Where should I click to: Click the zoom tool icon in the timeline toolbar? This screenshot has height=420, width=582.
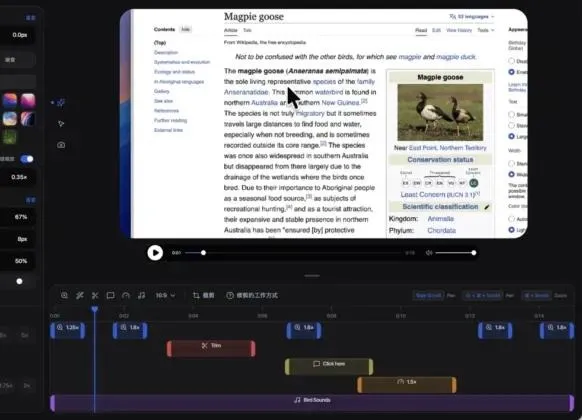pyautogui.click(x=64, y=295)
